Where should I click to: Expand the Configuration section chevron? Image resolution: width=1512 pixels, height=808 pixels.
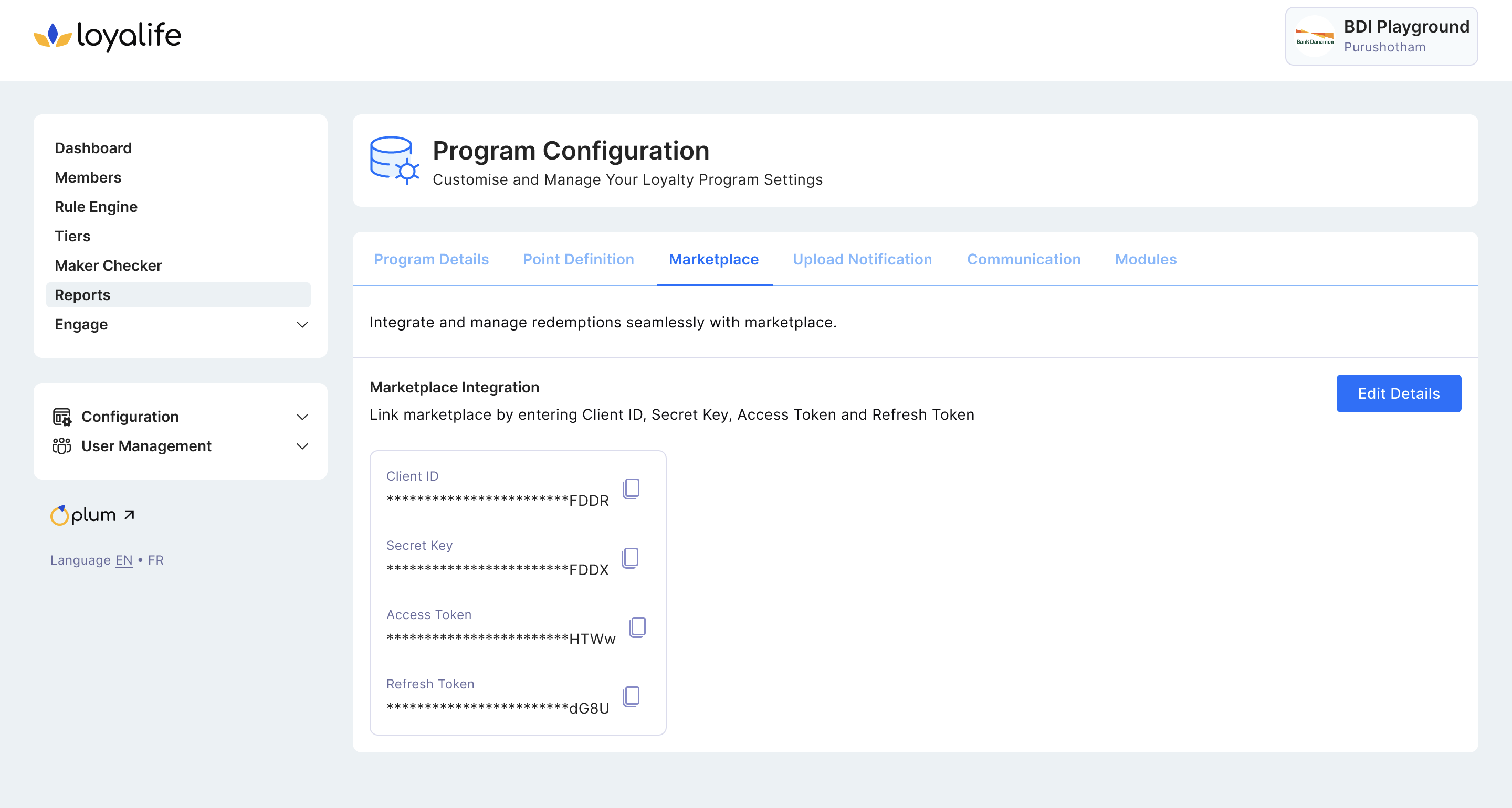click(302, 417)
